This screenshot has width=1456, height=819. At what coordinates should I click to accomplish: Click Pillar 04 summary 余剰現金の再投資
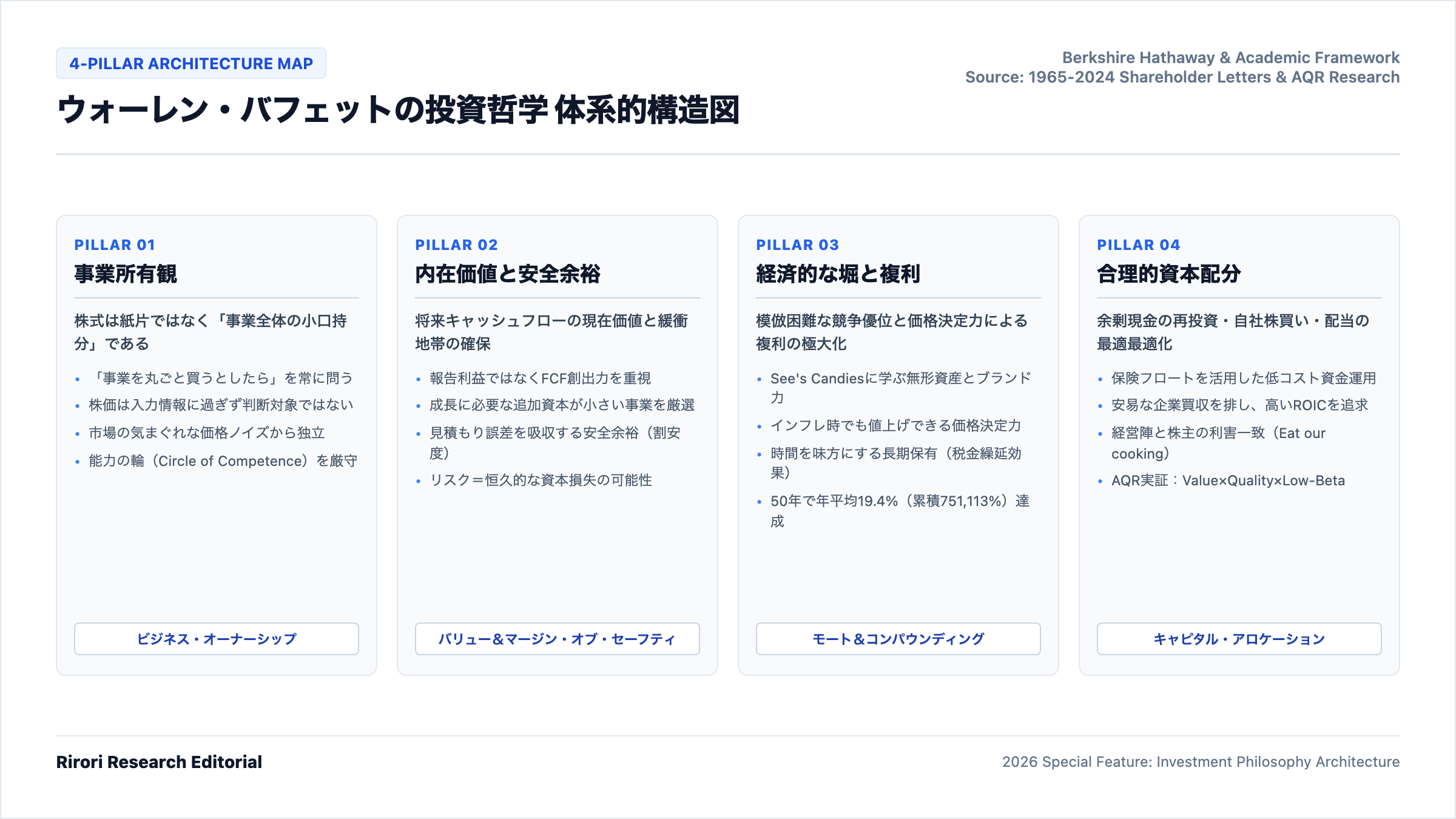[x=1233, y=332]
